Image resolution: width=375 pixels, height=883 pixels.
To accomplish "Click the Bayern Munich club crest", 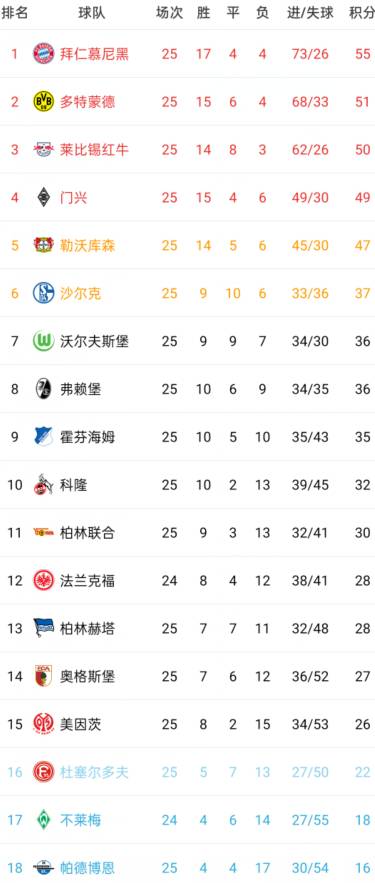I will pyautogui.click(x=43, y=53).
